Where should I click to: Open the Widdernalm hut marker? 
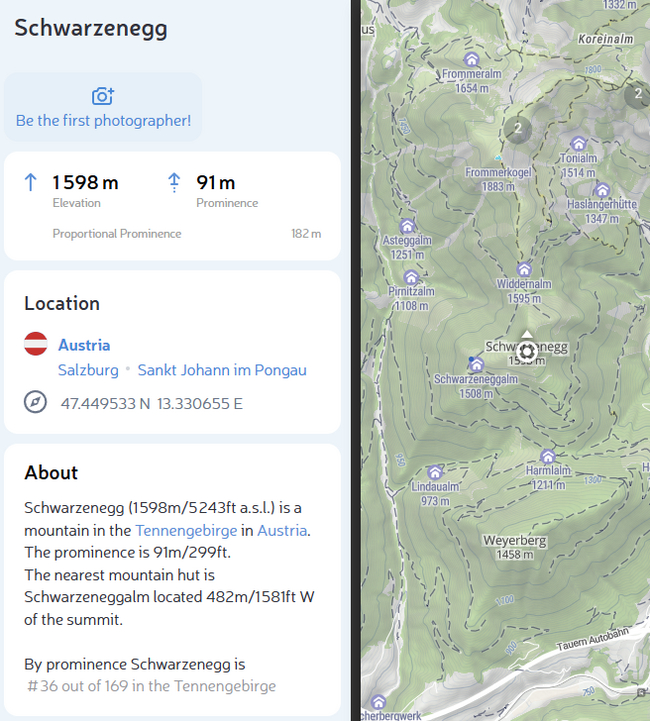tap(524, 269)
